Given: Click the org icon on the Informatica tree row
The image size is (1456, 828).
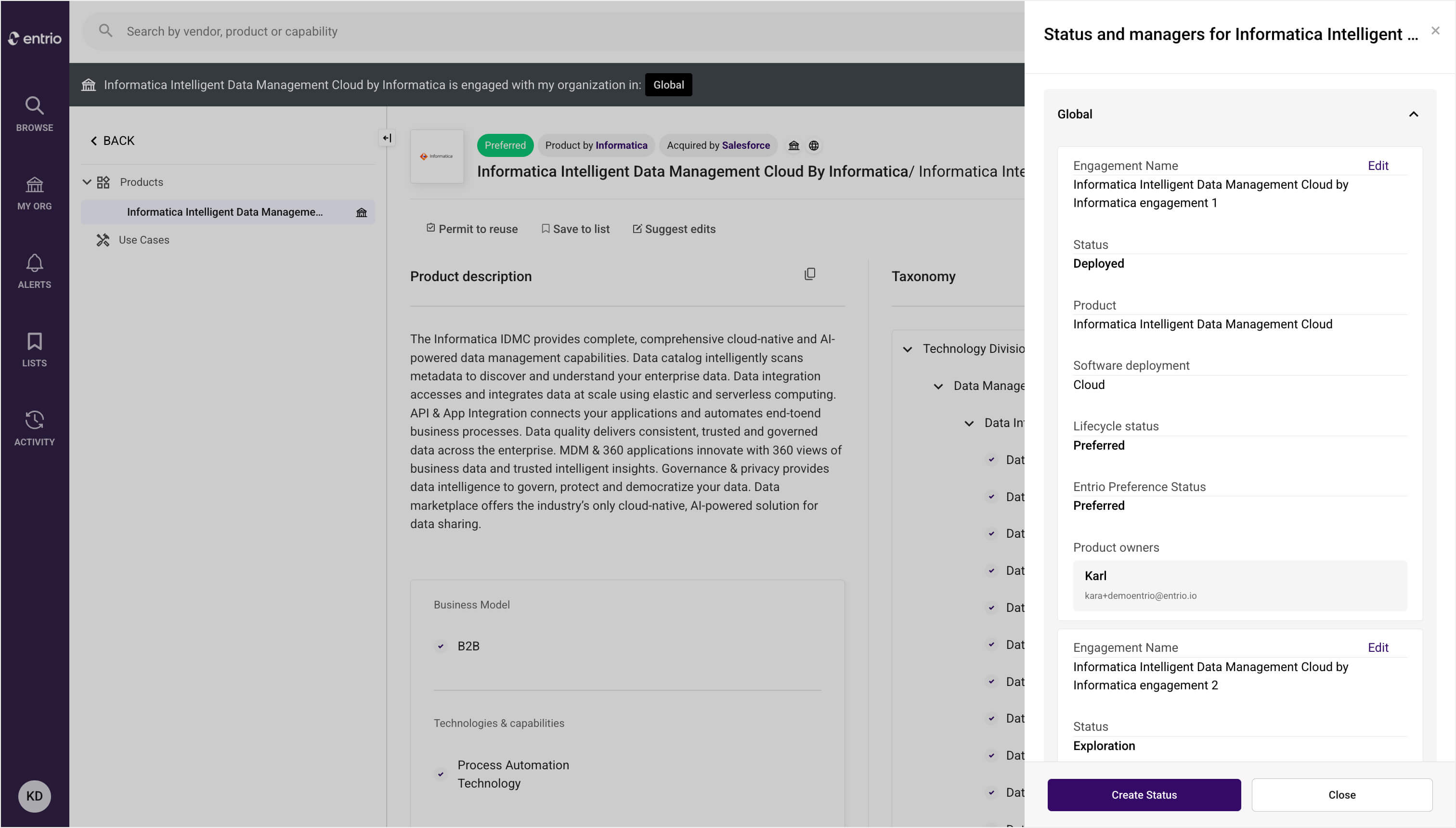Looking at the screenshot, I should (362, 212).
